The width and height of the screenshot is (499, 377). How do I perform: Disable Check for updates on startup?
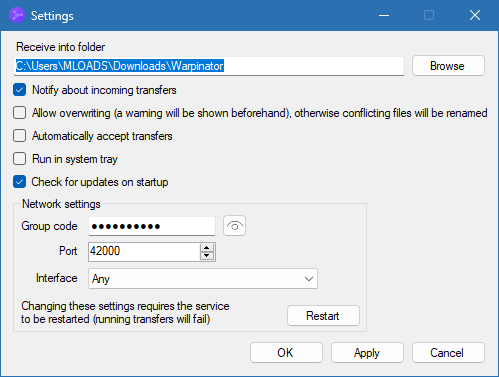click(19, 182)
